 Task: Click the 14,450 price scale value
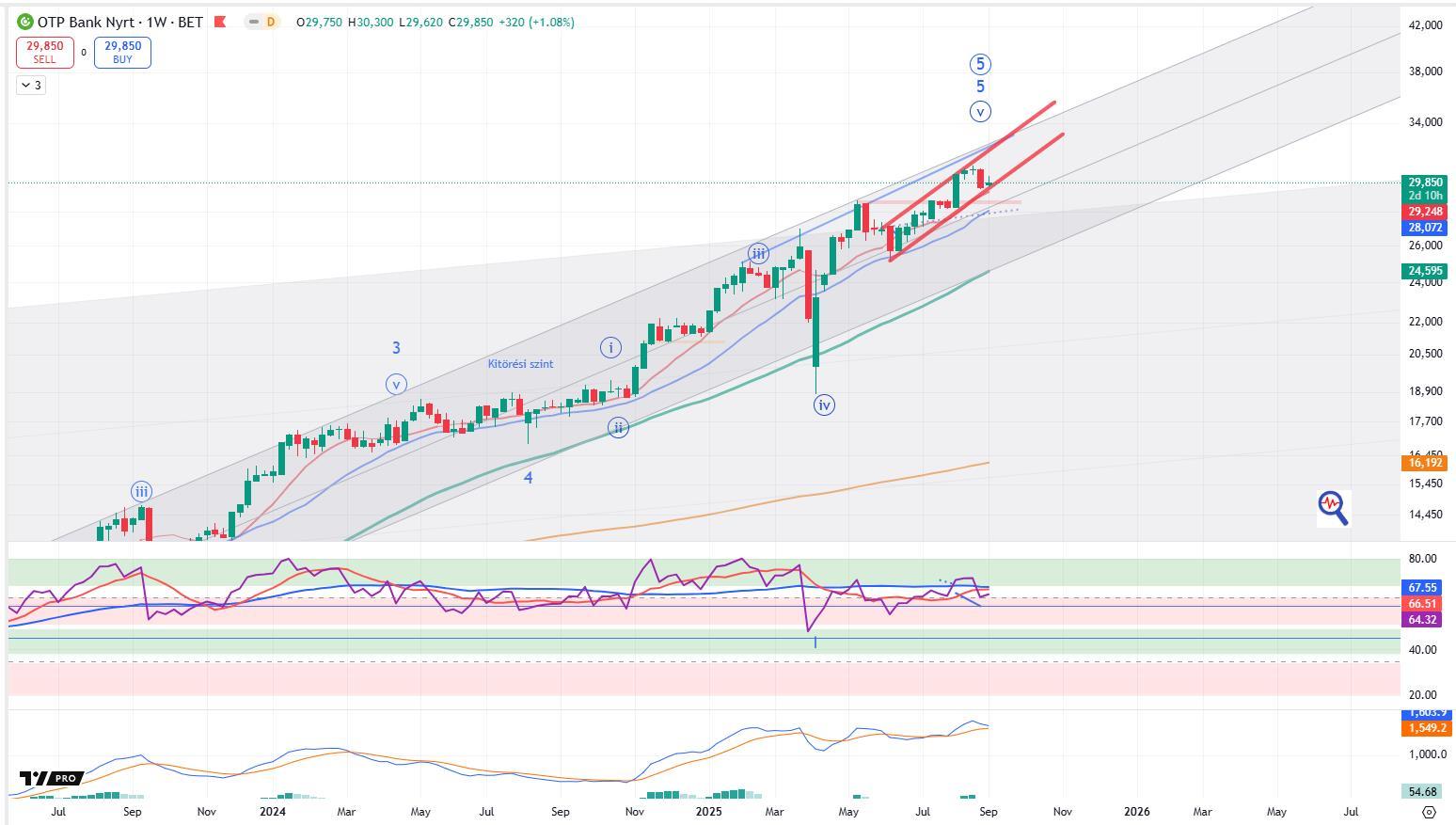tap(1426, 515)
